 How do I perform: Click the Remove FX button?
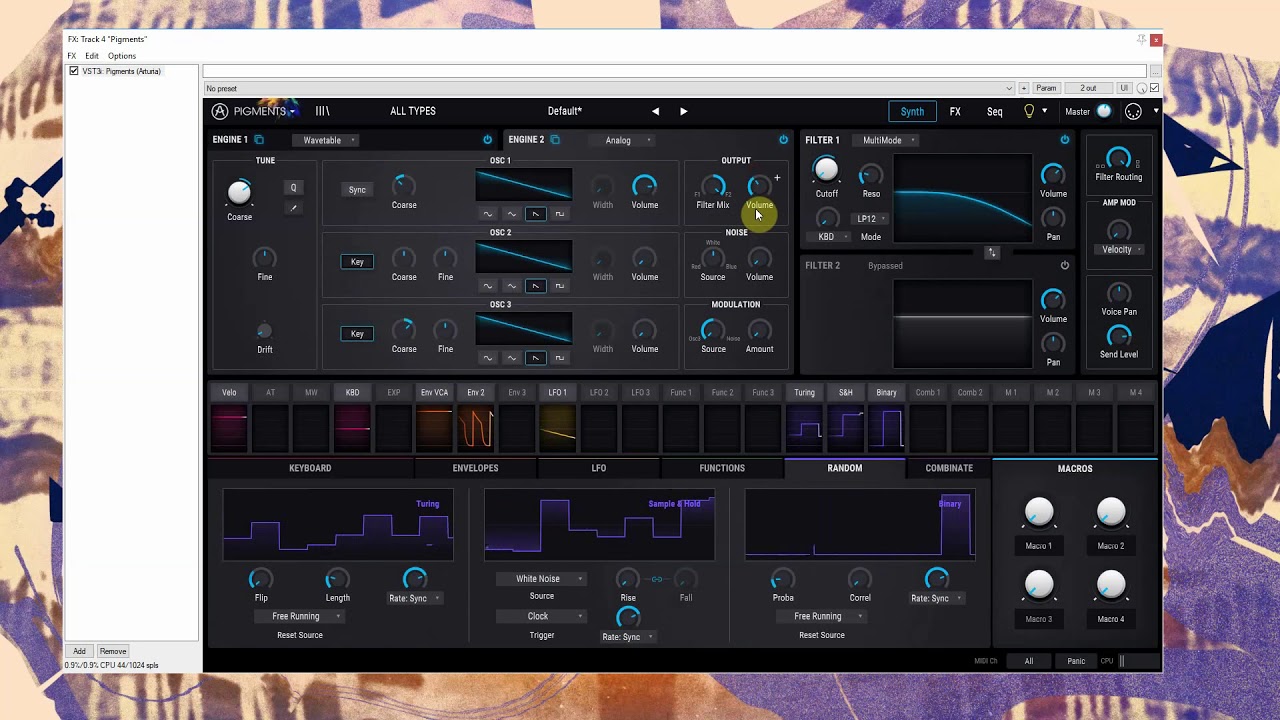click(113, 651)
